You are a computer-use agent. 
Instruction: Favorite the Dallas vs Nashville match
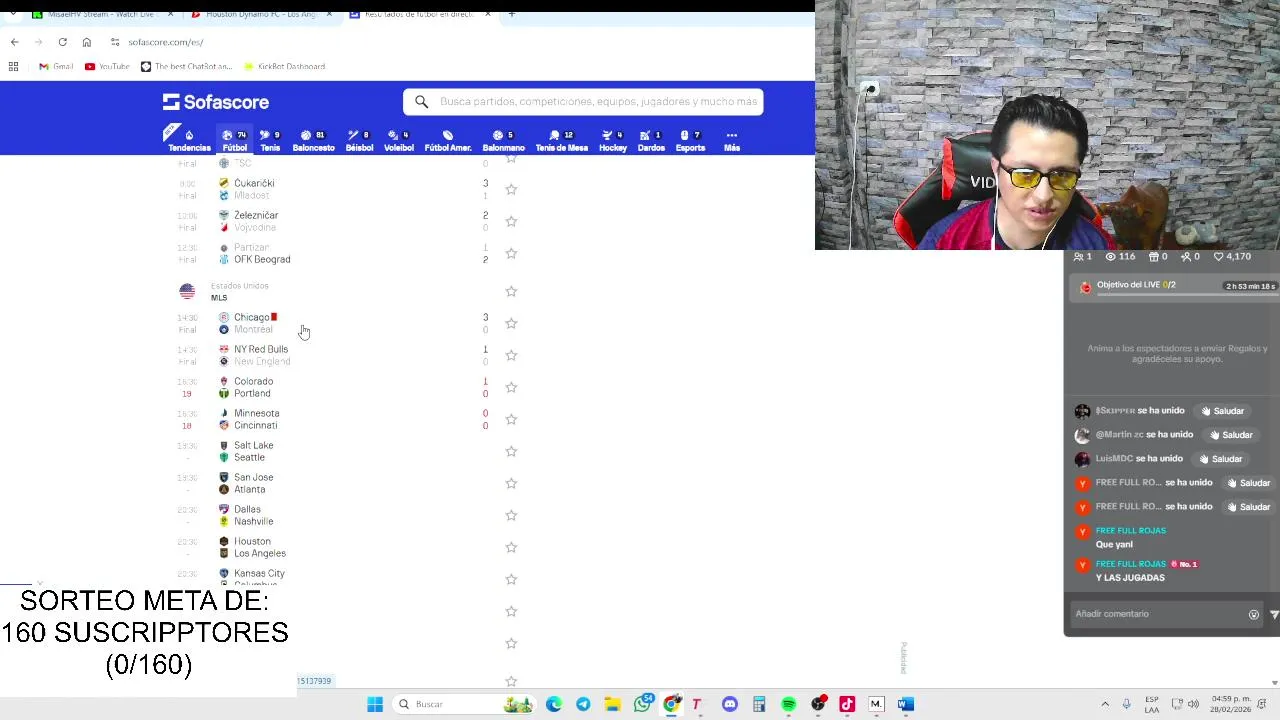click(x=511, y=515)
